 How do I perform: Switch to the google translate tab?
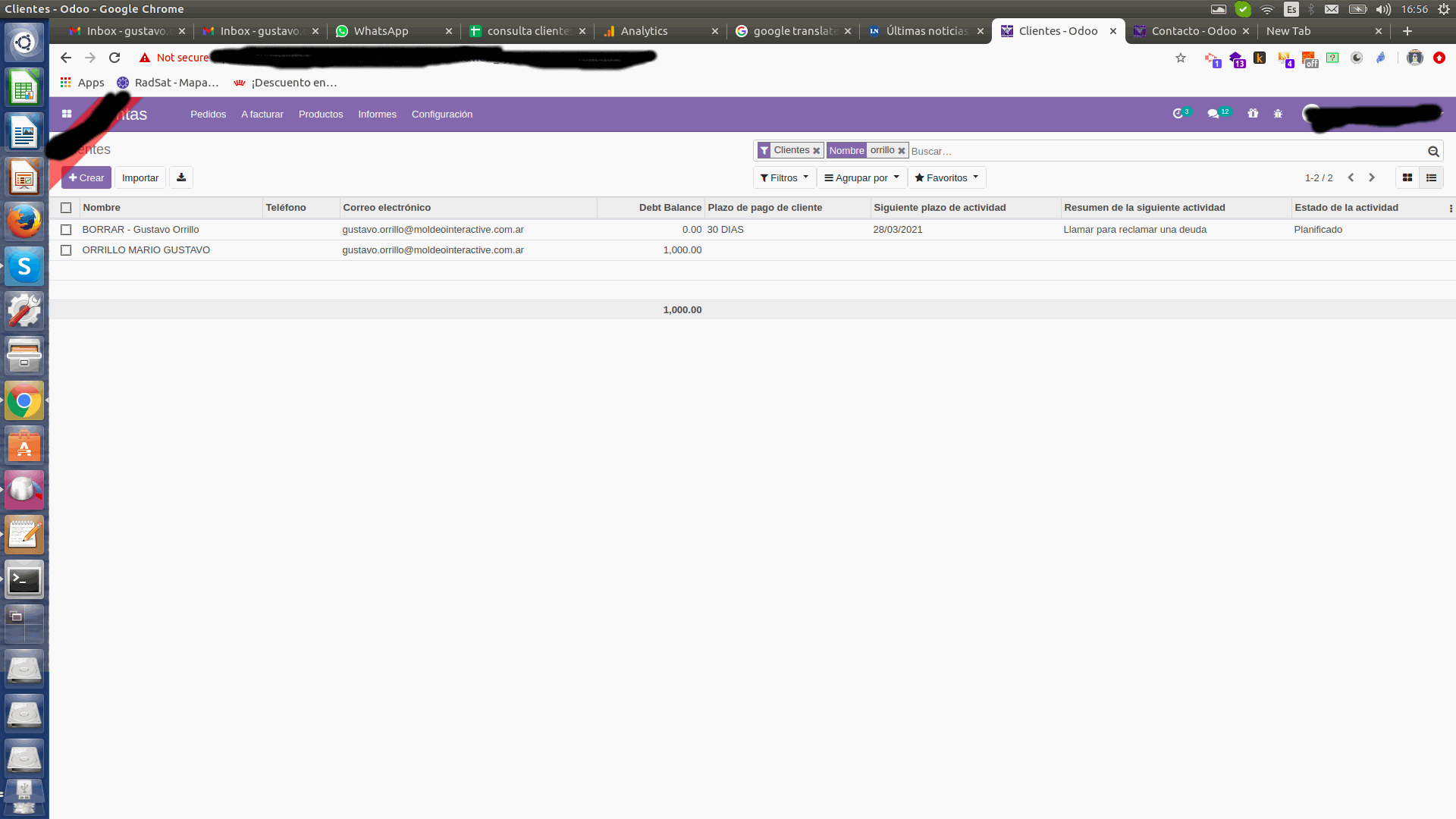[x=792, y=31]
